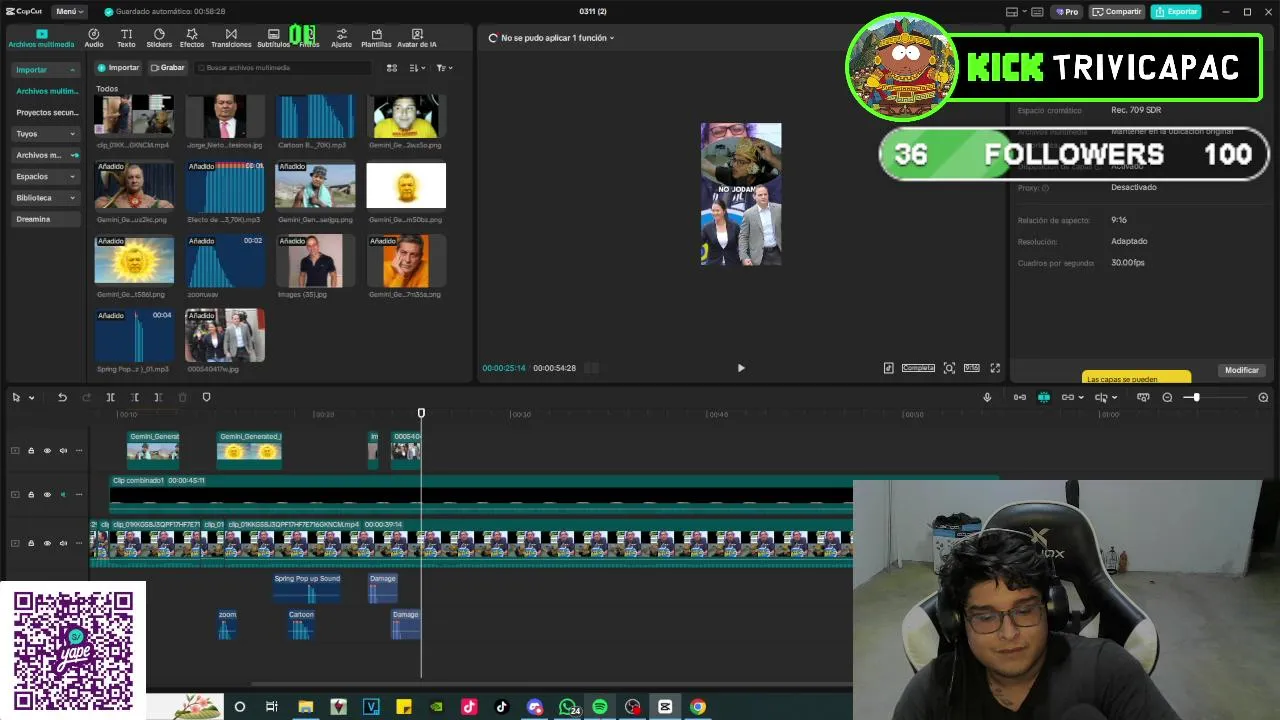Click the trim left side tool
The image size is (1280, 720).
pyautogui.click(x=134, y=397)
